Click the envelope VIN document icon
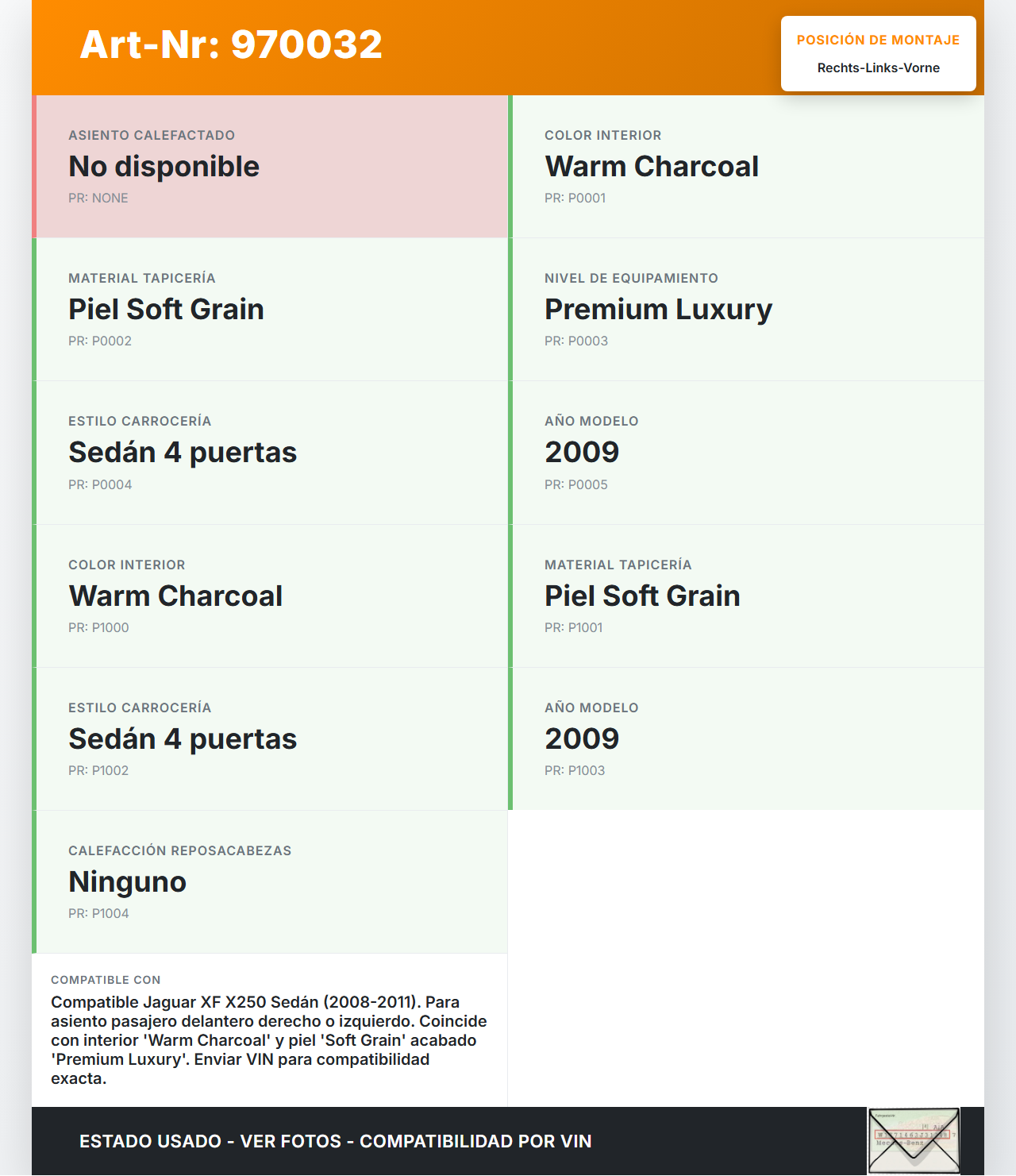 tap(914, 1140)
